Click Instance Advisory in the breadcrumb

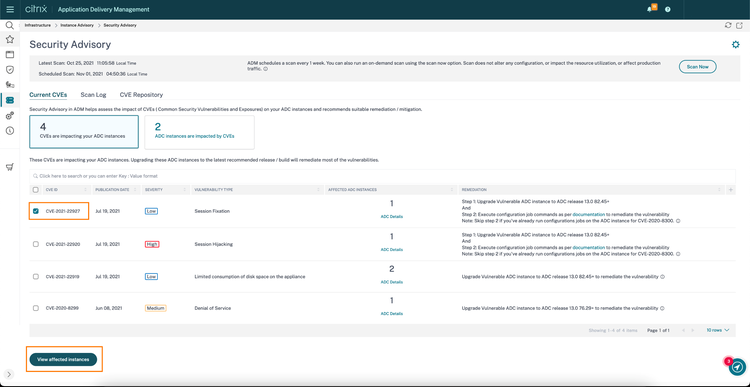[x=76, y=25]
